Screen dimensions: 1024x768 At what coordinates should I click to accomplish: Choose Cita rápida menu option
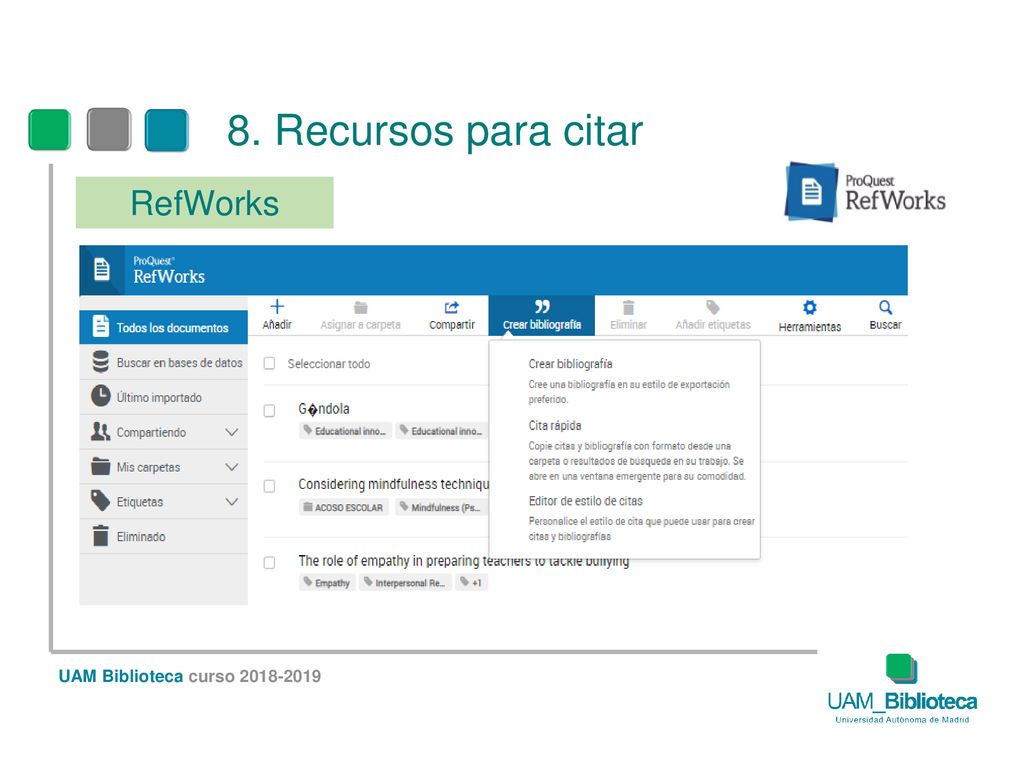[x=554, y=425]
